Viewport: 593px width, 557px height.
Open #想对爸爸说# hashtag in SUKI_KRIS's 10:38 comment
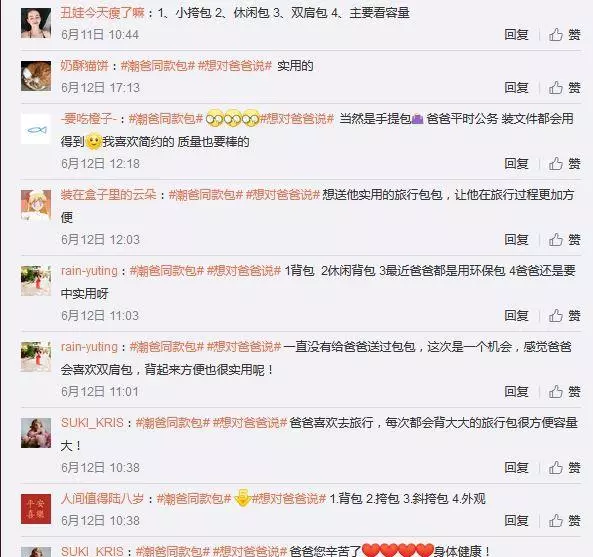(250, 423)
